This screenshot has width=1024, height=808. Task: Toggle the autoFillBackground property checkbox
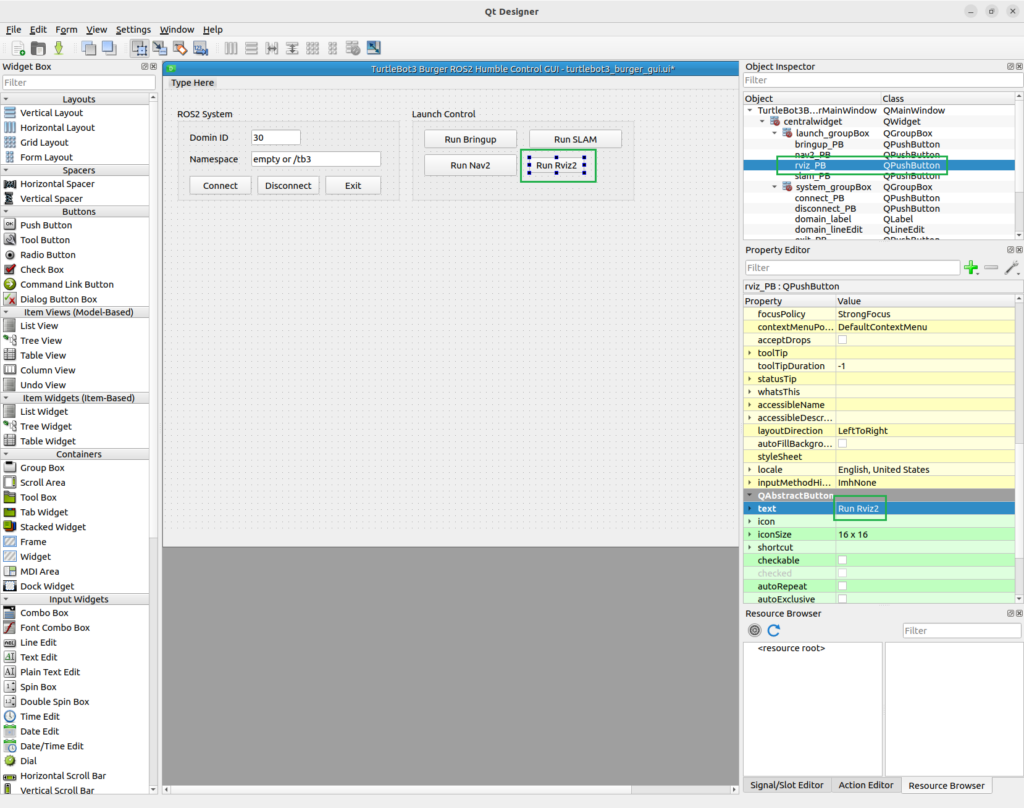[842, 444]
